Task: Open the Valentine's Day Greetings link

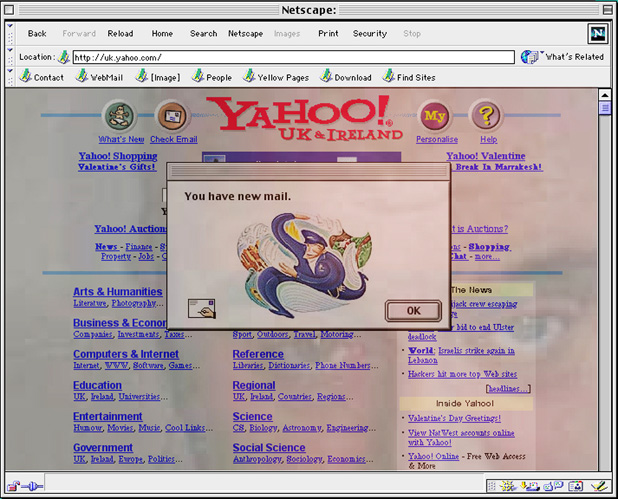Action: pos(454,418)
